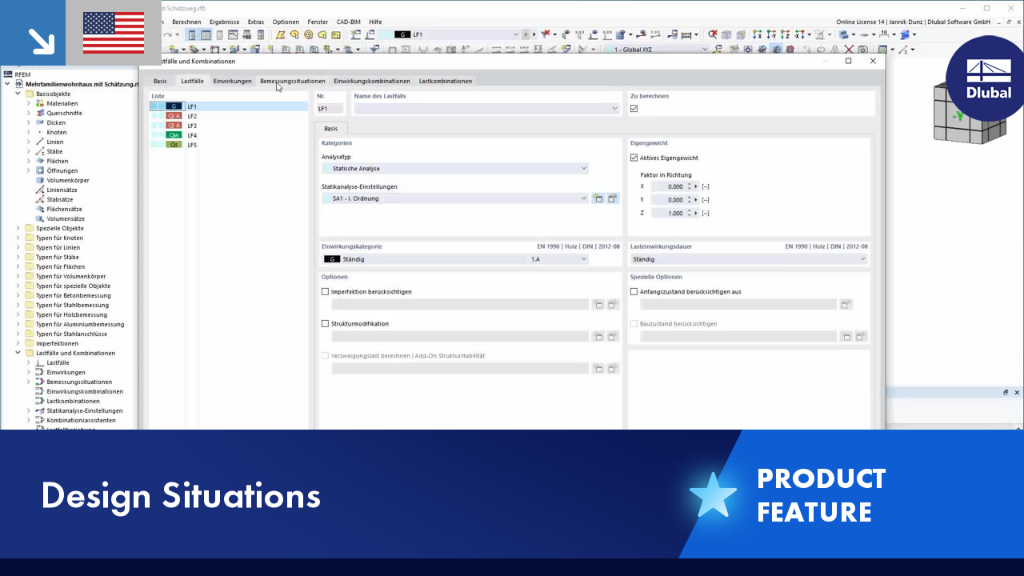Viewport: 1024px width, 576px height.
Task: Switch to the Bemessungssituationen tab
Action: coord(293,81)
